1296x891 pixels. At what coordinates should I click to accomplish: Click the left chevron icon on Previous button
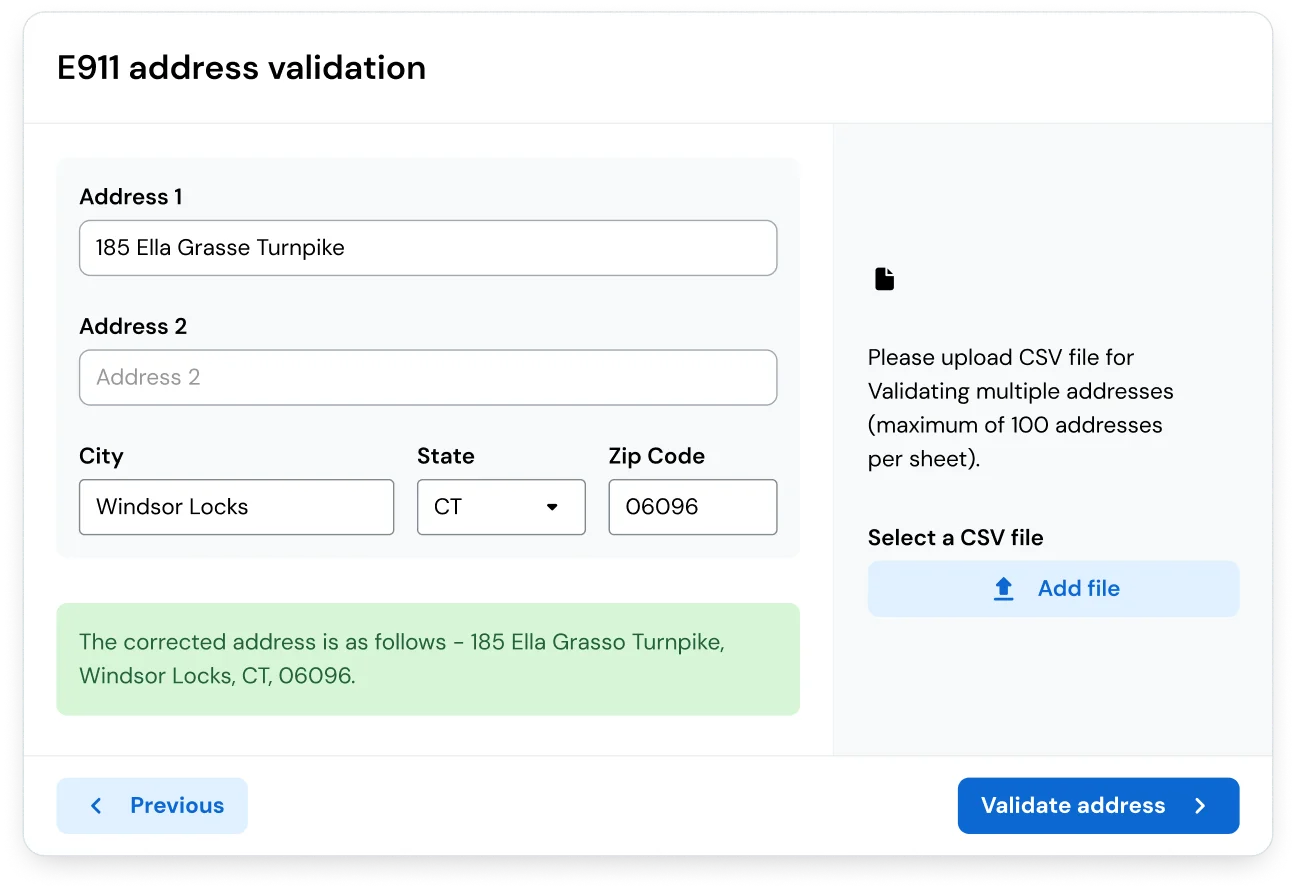96,805
